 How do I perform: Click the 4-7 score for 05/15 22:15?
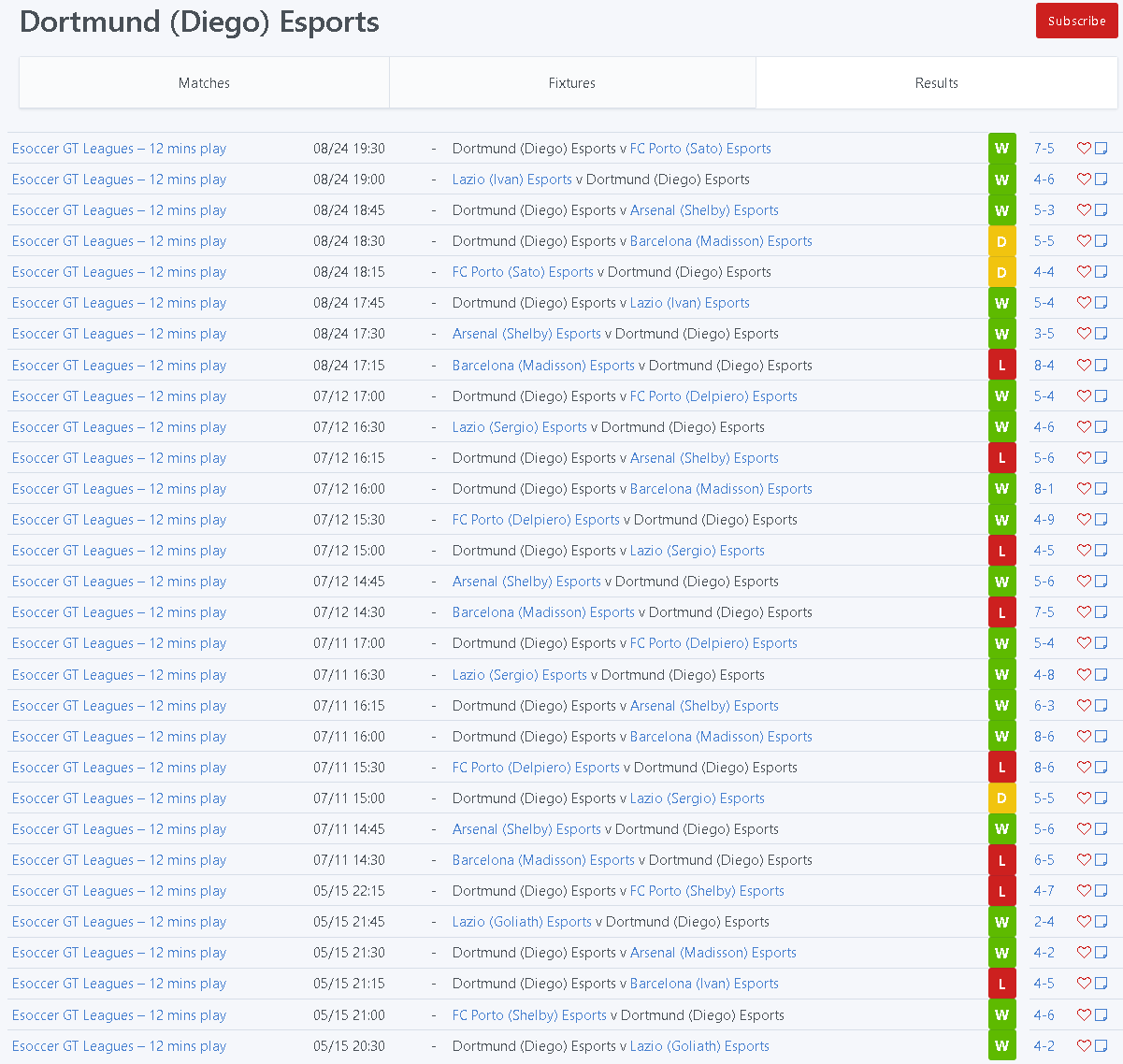coord(1044,891)
